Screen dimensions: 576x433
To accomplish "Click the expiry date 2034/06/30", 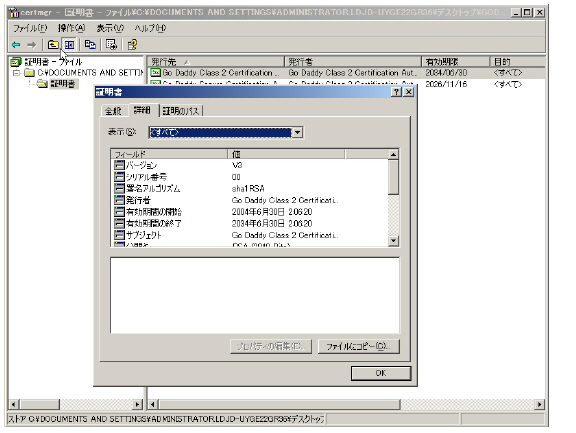I will (446, 73).
